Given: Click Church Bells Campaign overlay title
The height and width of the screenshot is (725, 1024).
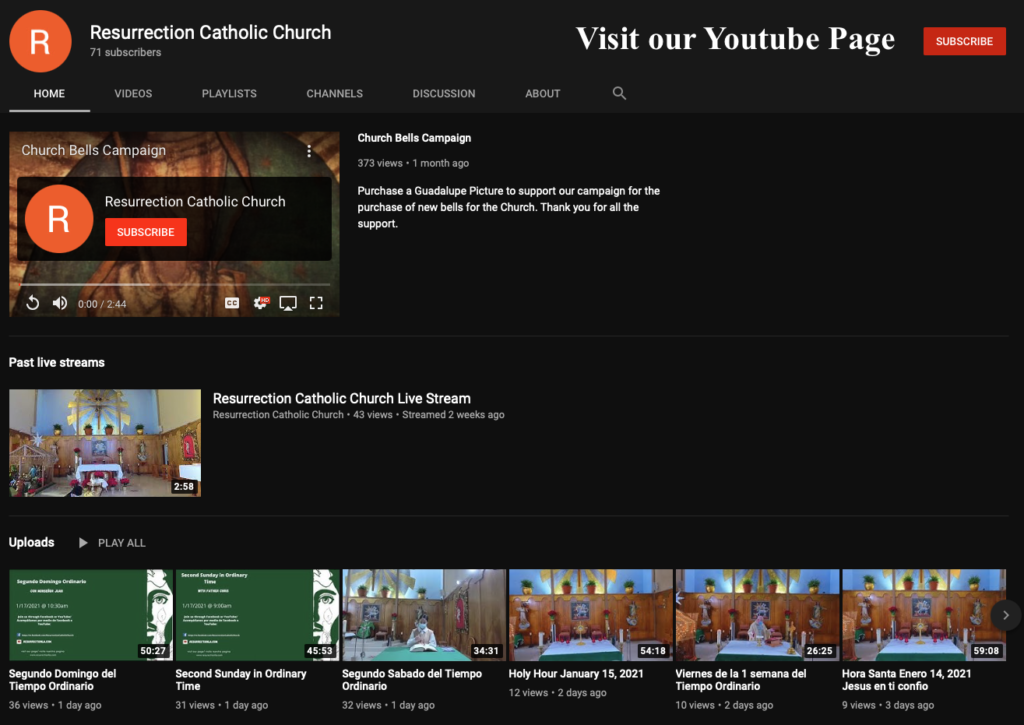Looking at the screenshot, I should tap(93, 150).
